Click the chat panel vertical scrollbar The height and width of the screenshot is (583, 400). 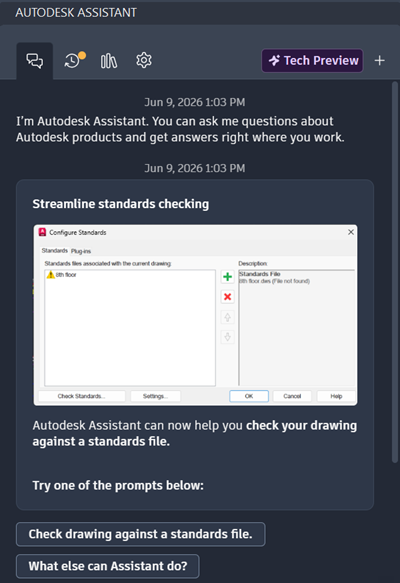pos(395,272)
